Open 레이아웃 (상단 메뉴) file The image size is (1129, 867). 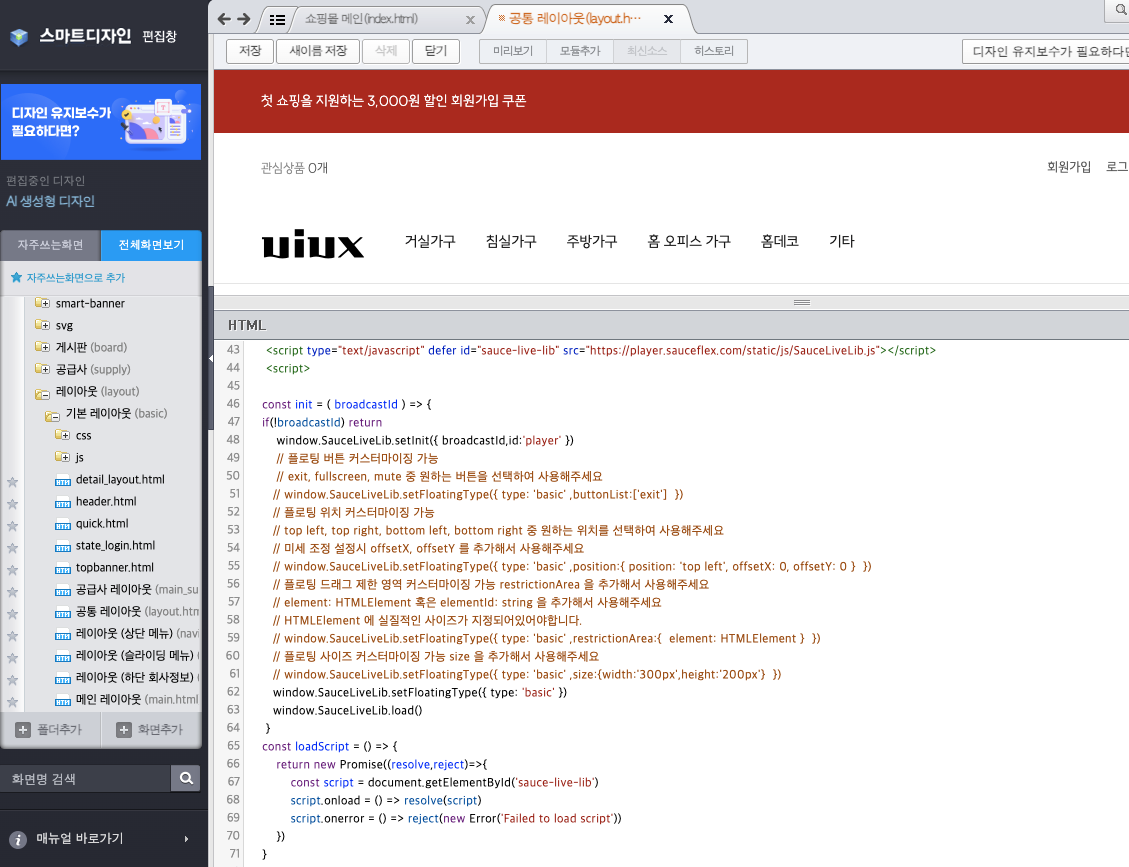click(x=137, y=634)
